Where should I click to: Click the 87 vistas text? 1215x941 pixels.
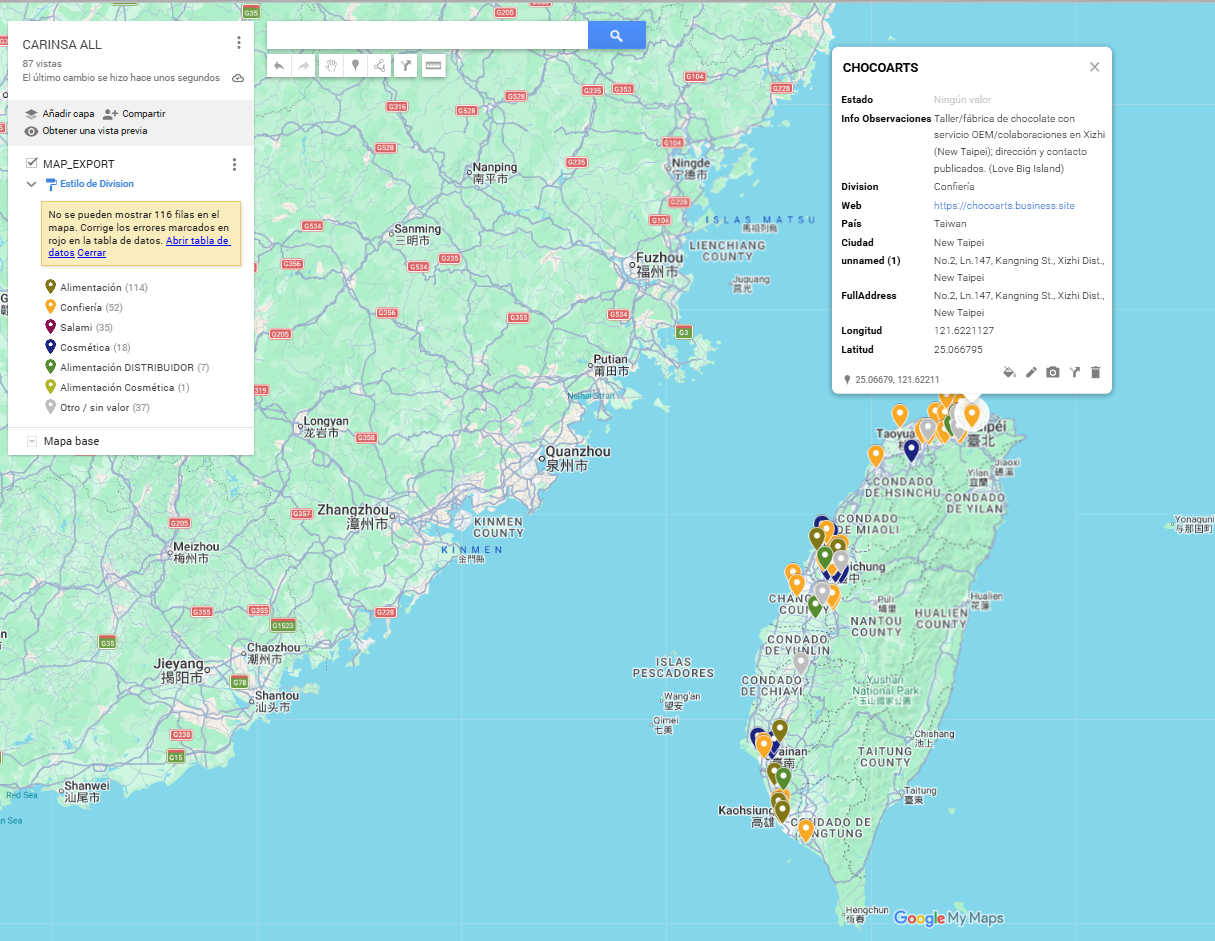(42, 64)
